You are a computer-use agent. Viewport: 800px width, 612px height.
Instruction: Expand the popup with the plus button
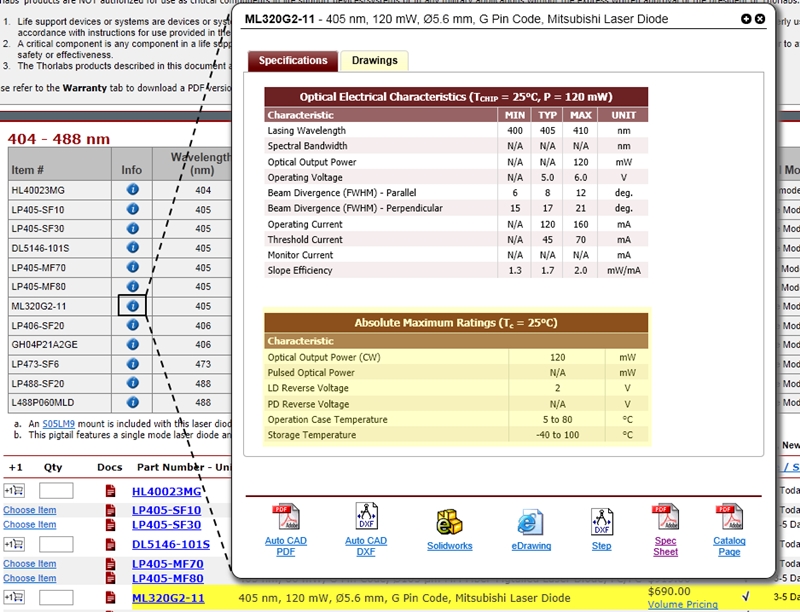746,19
